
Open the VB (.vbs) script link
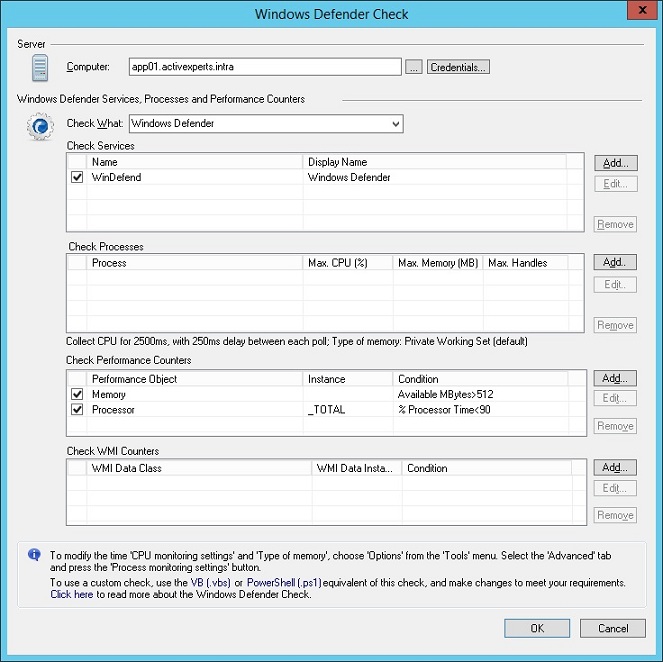(211, 583)
